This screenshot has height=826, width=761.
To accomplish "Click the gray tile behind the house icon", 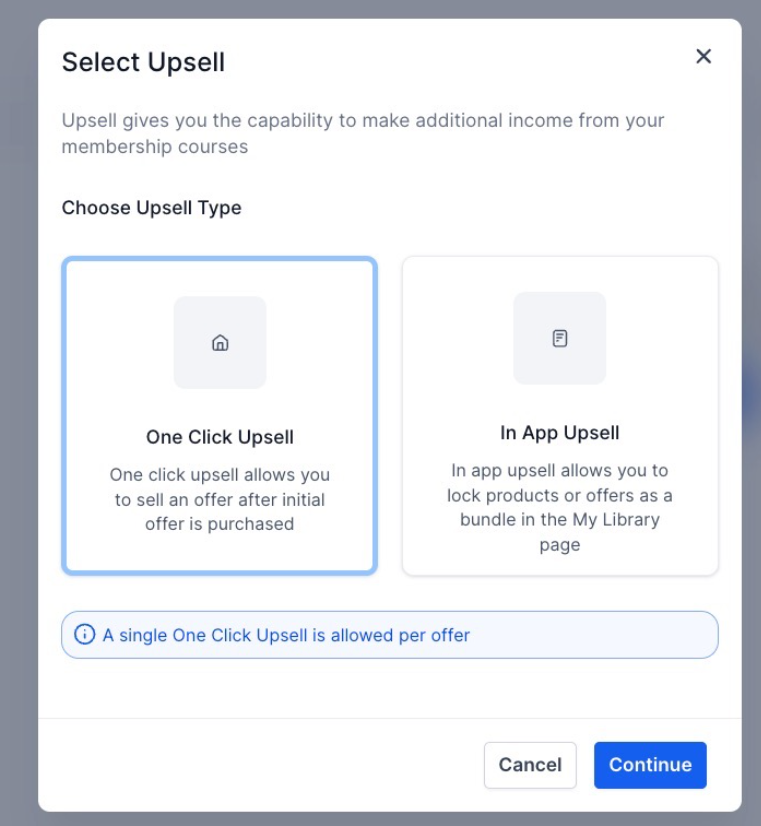I will (x=190, y=315).
